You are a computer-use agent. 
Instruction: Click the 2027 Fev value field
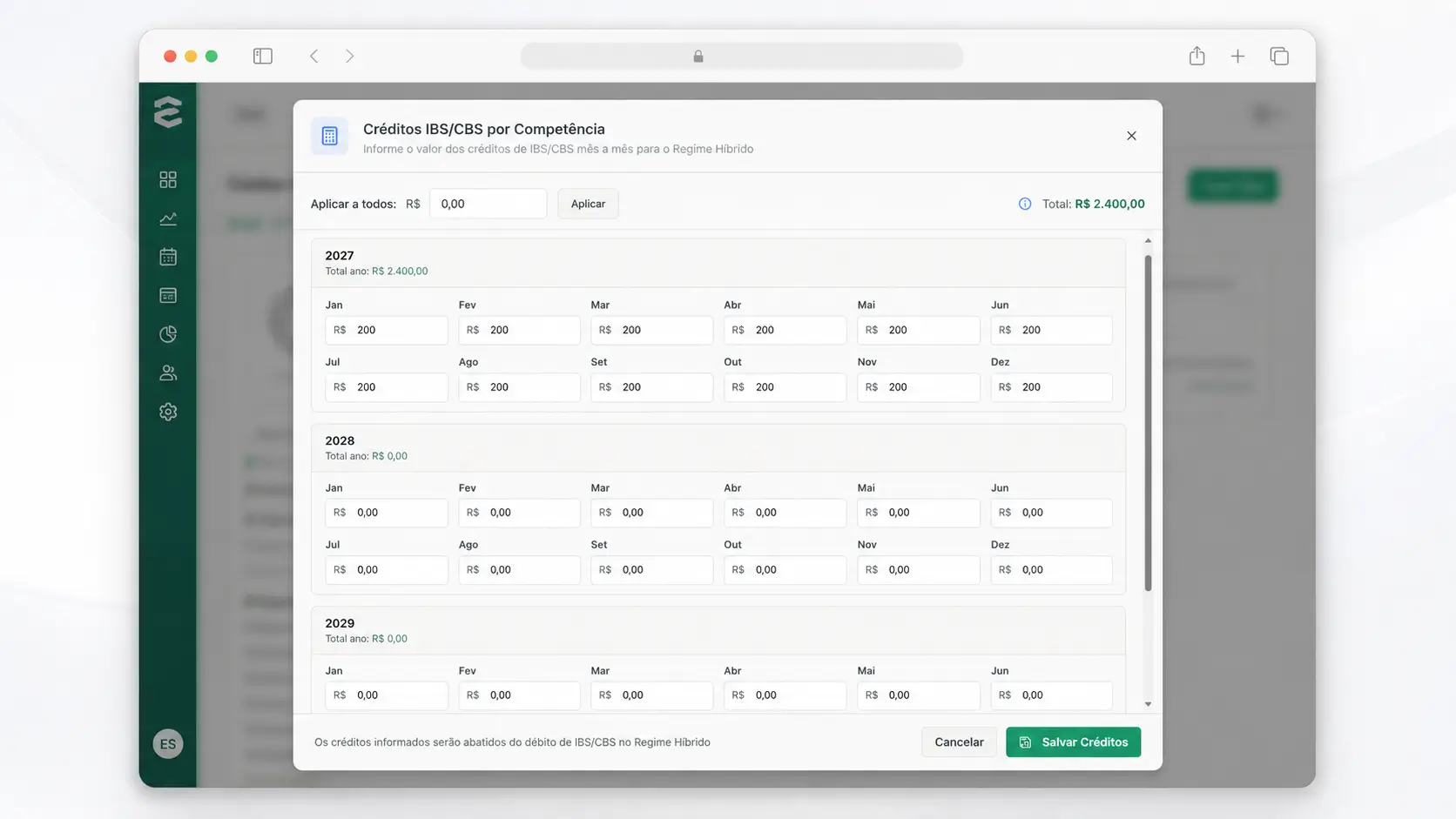tap(519, 330)
